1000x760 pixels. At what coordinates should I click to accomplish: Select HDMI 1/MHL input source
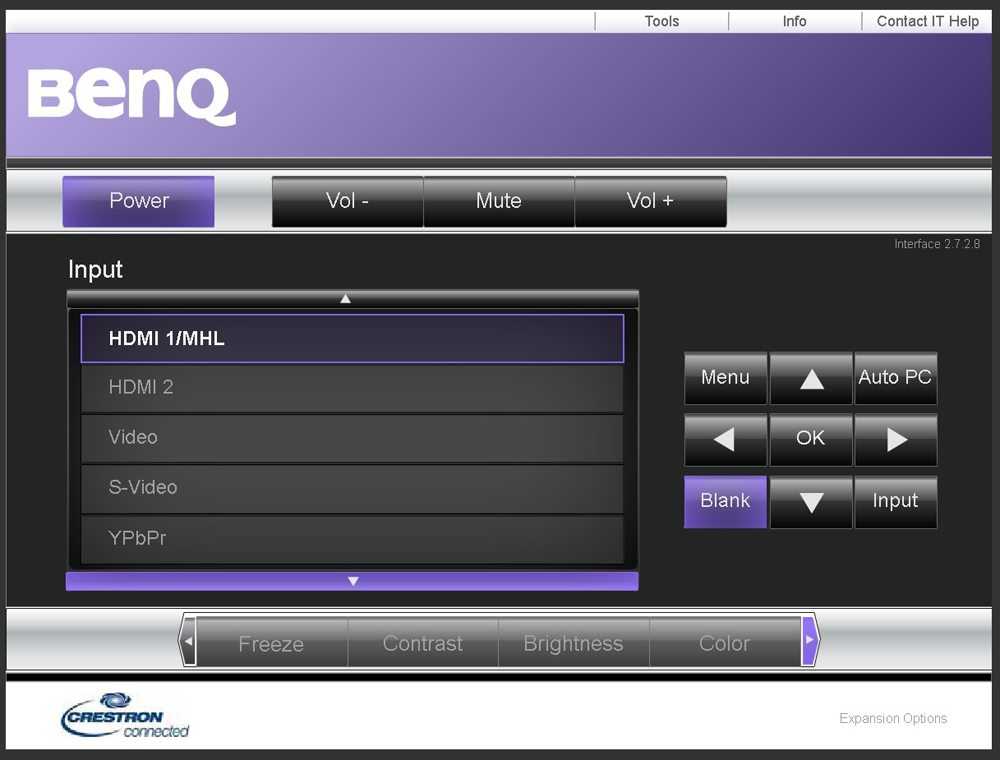352,339
